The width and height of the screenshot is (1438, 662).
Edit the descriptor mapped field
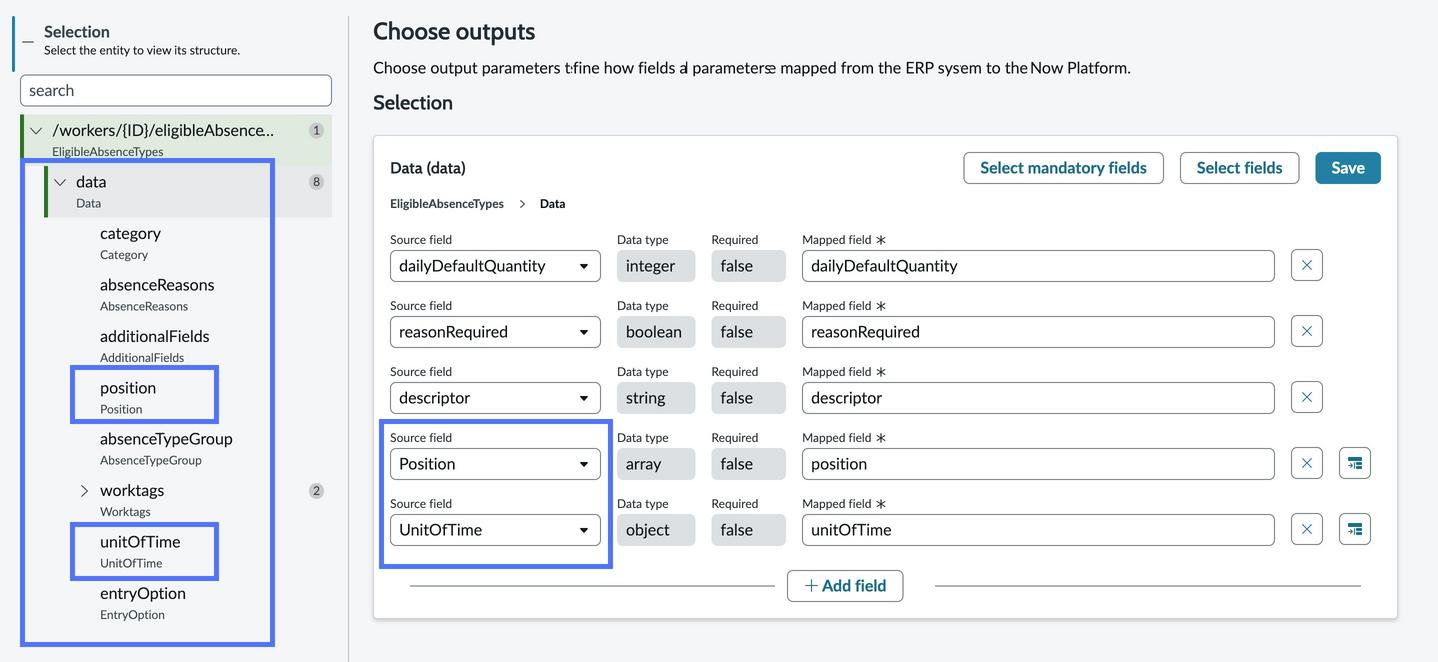[x=1038, y=398]
